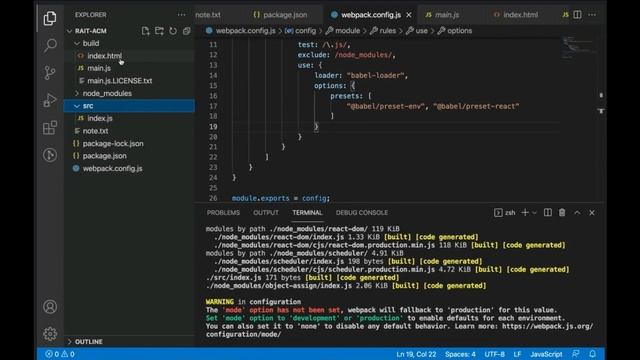Open the Manage gear icon
640x360 pixels.
tap(50, 334)
